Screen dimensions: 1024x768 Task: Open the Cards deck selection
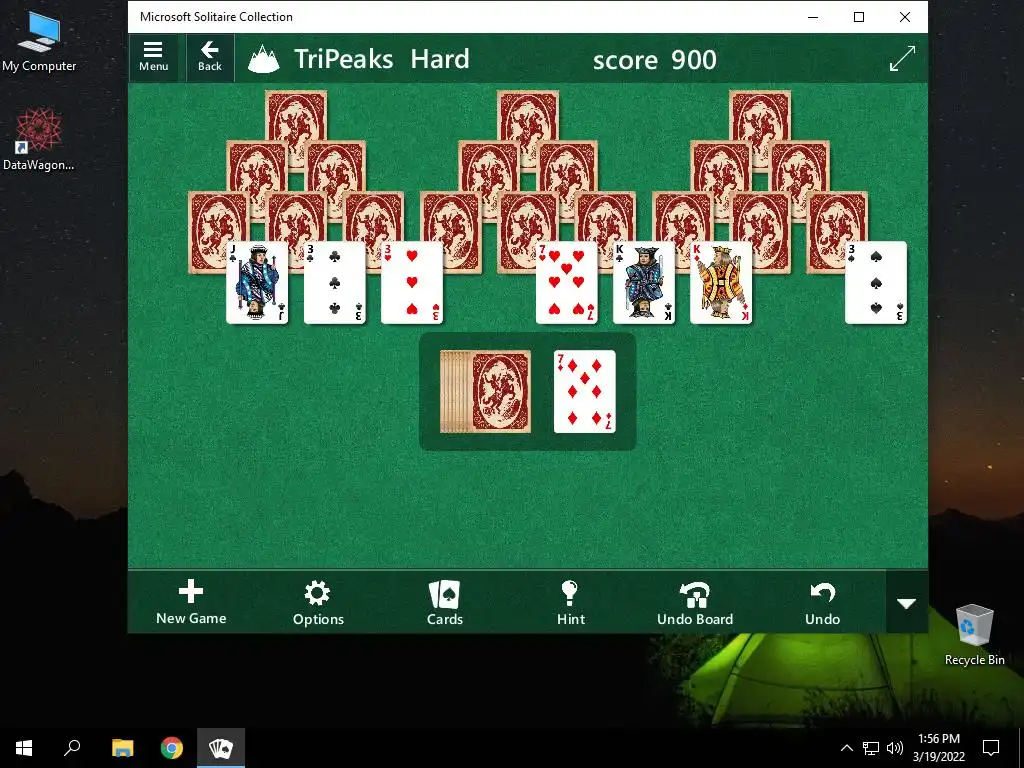click(445, 603)
